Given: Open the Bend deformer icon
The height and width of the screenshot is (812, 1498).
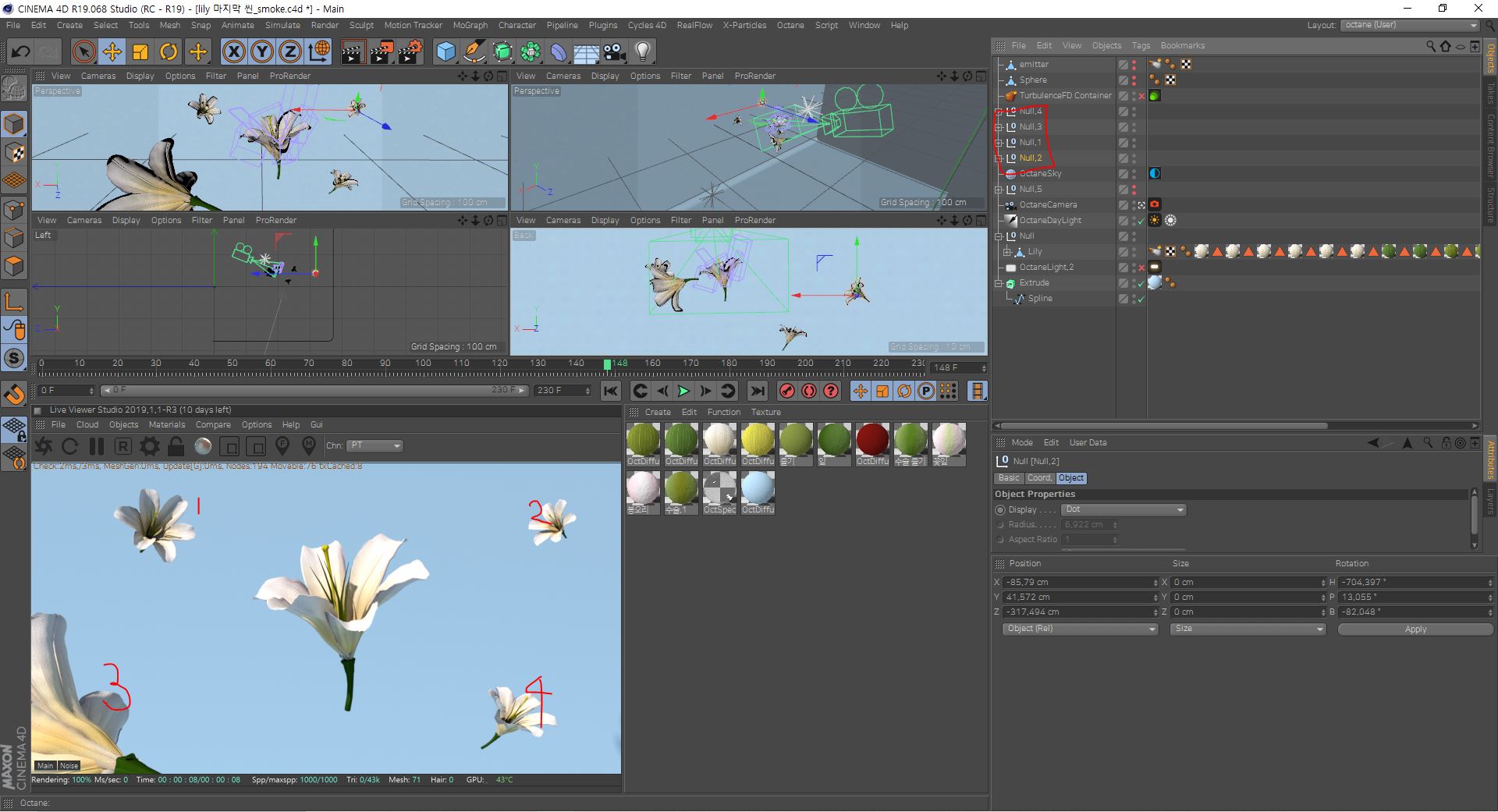Looking at the screenshot, I should pos(559,52).
